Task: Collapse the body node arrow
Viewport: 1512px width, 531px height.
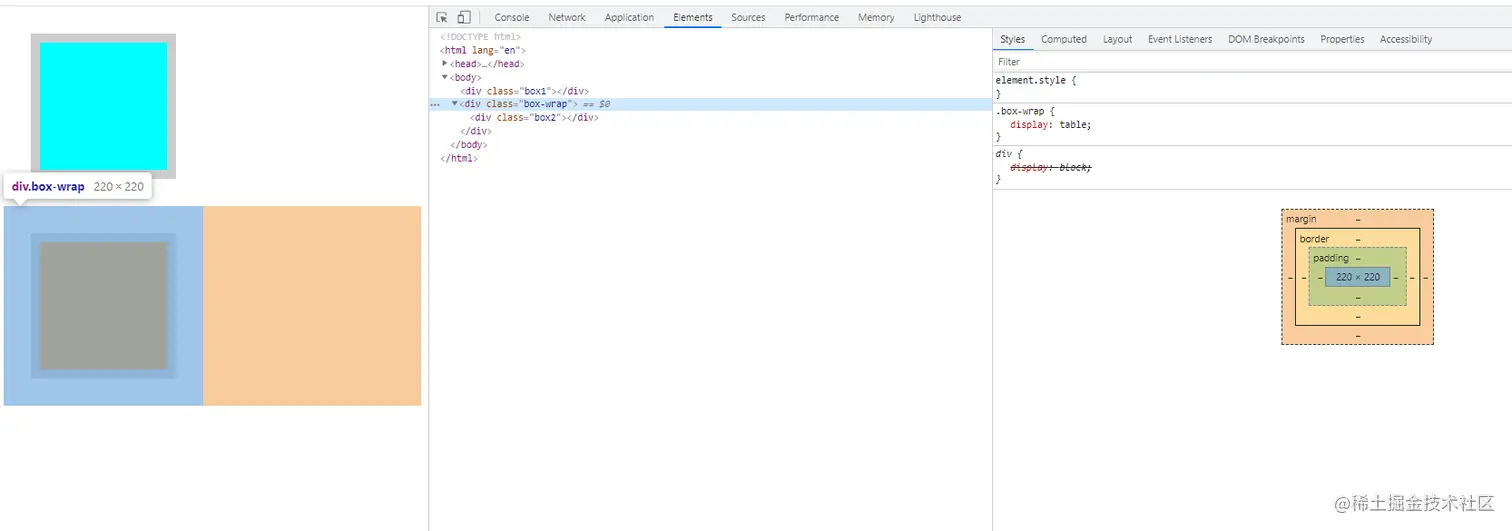Action: (445, 77)
